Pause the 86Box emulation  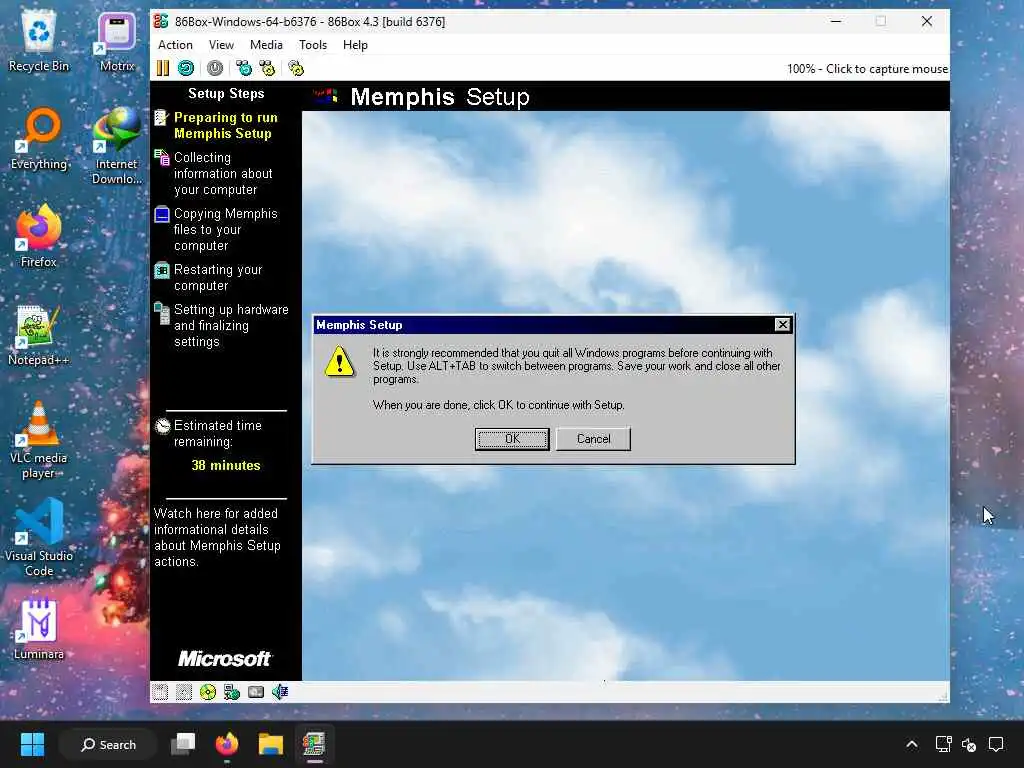tap(163, 68)
